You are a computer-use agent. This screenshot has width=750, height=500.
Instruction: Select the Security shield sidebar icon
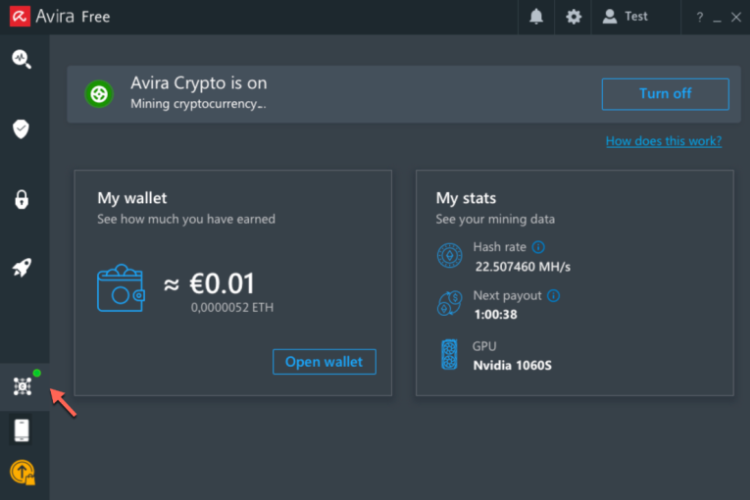[22, 129]
